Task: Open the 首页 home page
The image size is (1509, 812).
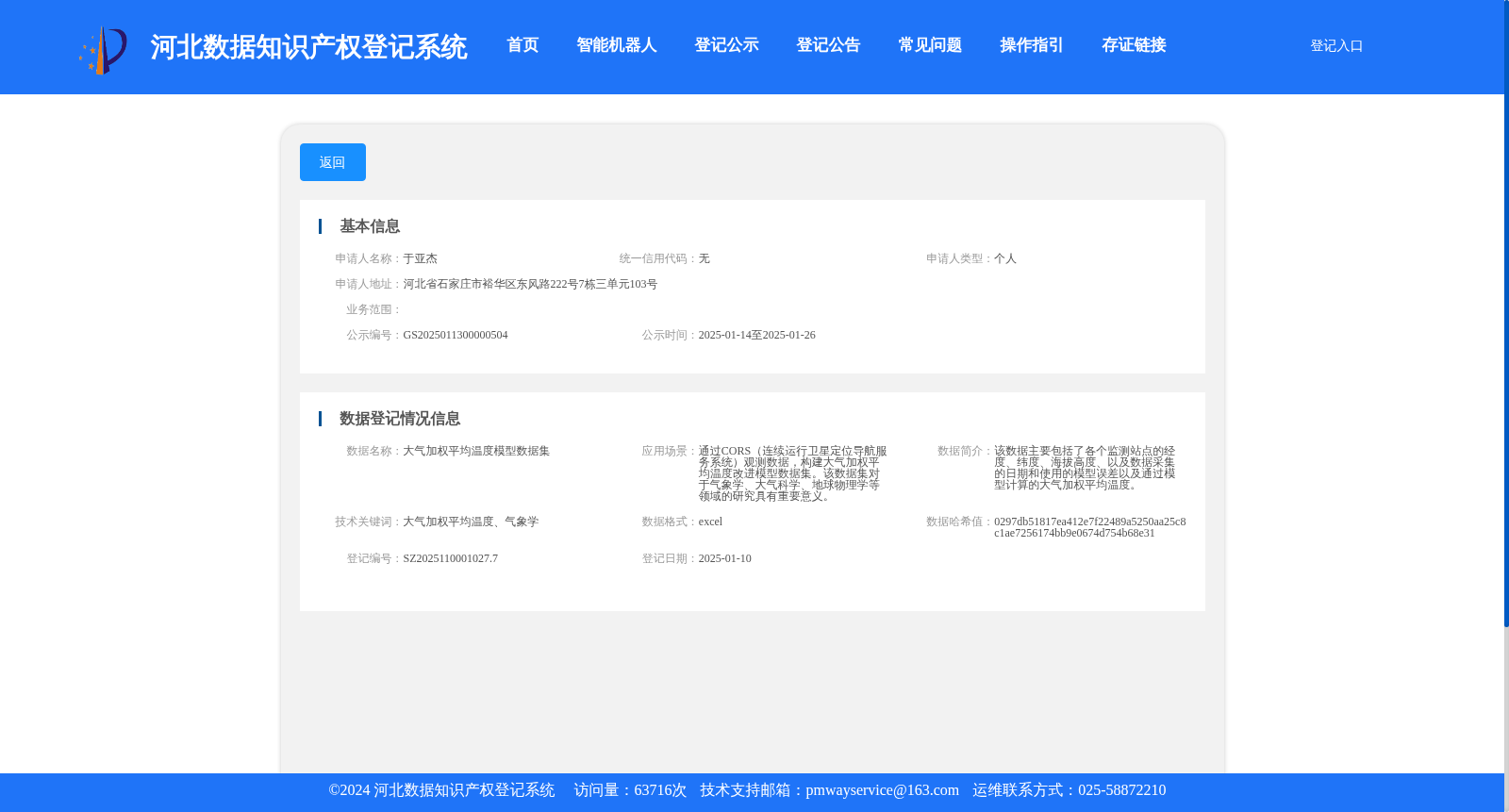Action: pyautogui.click(x=522, y=45)
